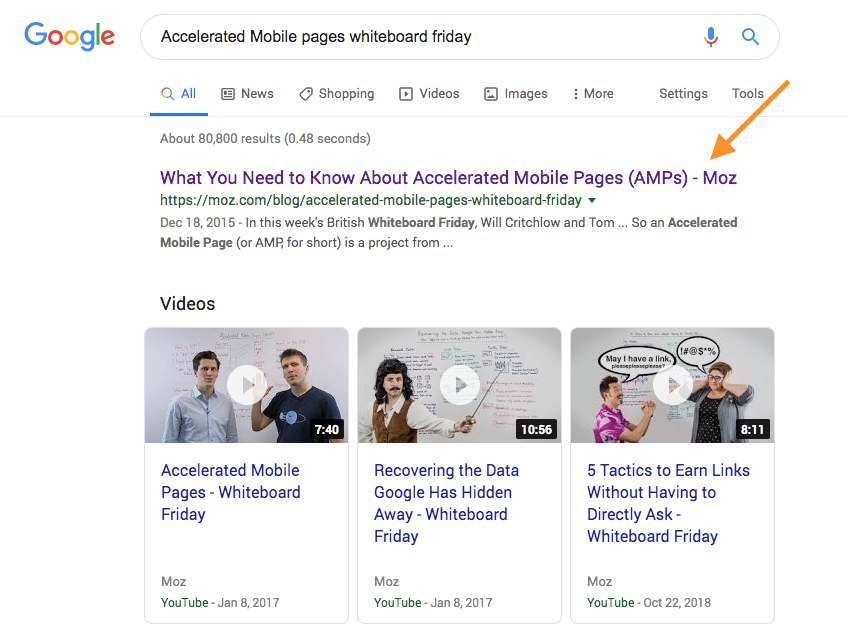The width and height of the screenshot is (848, 641).
Task: Play the 8:11 Earn Links video
Action: [673, 385]
